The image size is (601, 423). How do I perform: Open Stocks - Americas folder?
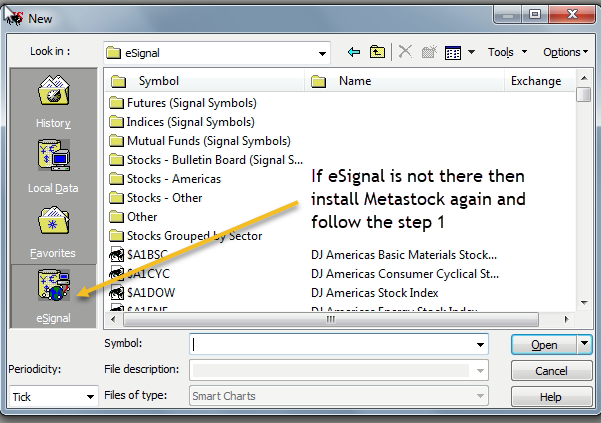[x=165, y=179]
